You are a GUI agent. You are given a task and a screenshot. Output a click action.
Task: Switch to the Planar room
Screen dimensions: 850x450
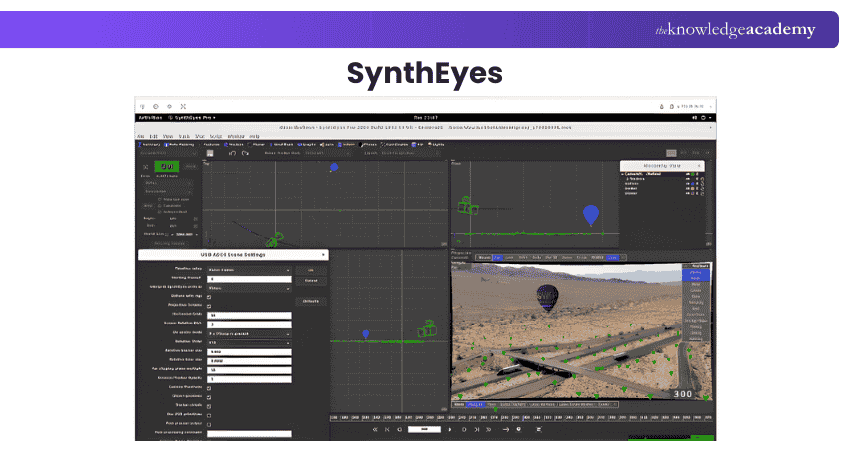pos(257,145)
